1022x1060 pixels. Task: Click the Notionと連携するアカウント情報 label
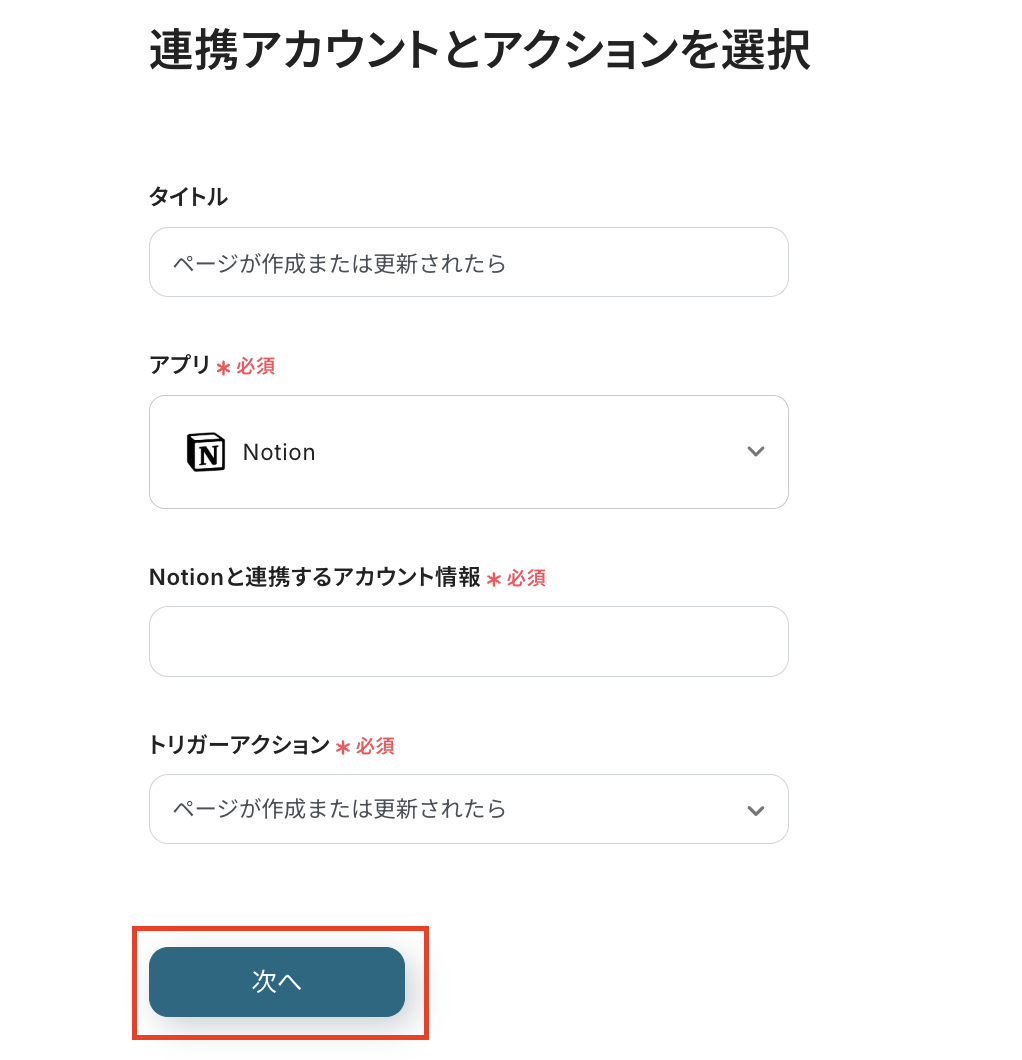(x=315, y=577)
